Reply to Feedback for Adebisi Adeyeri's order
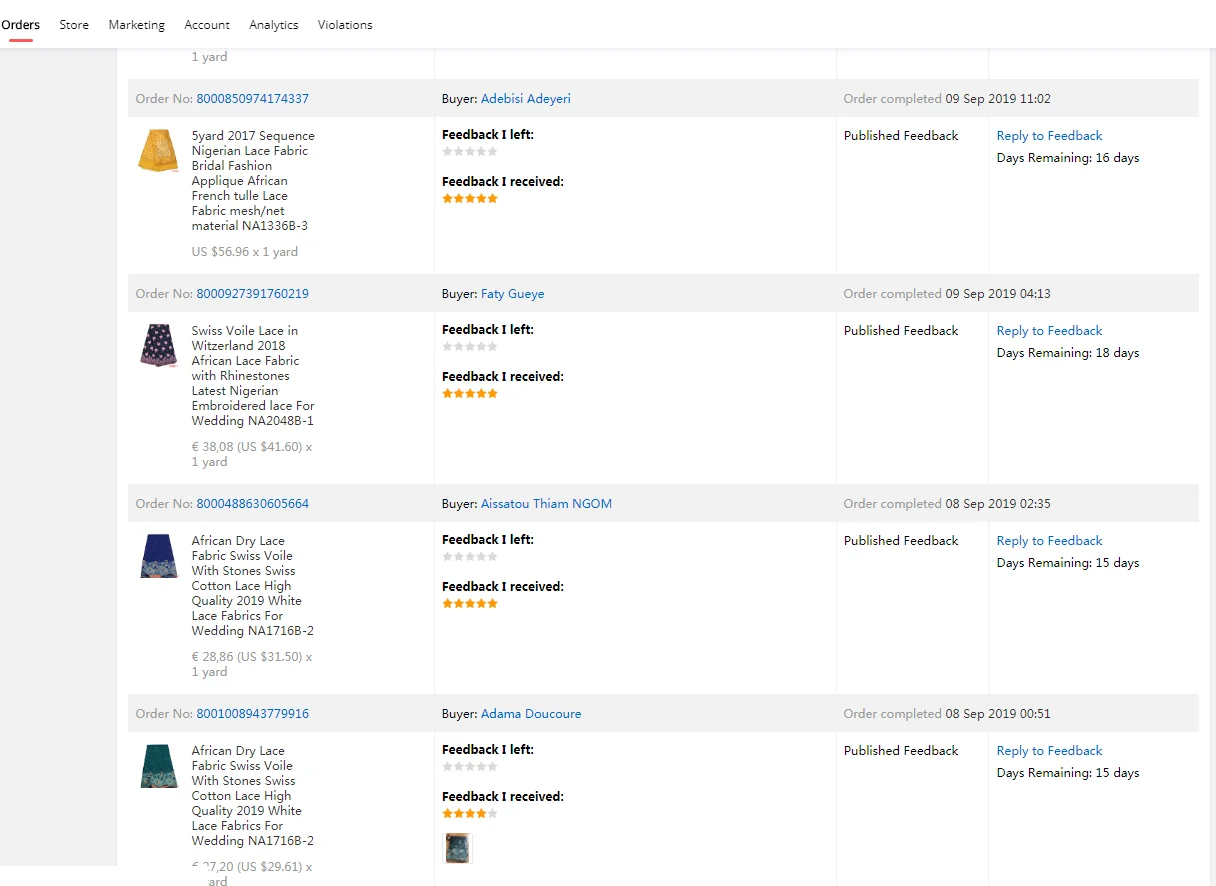 pos(1049,136)
